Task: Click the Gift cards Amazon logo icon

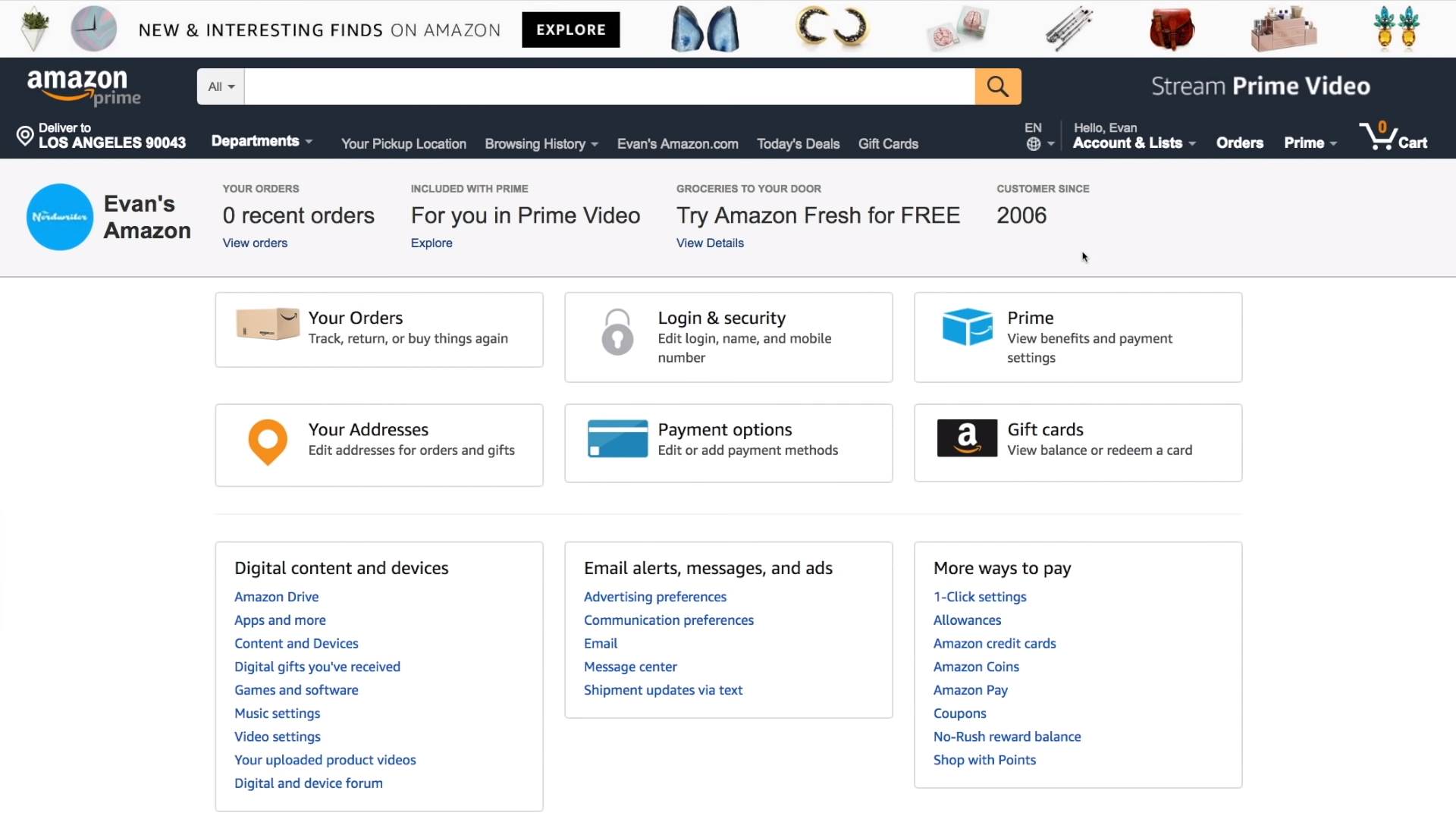Action: coord(967,438)
